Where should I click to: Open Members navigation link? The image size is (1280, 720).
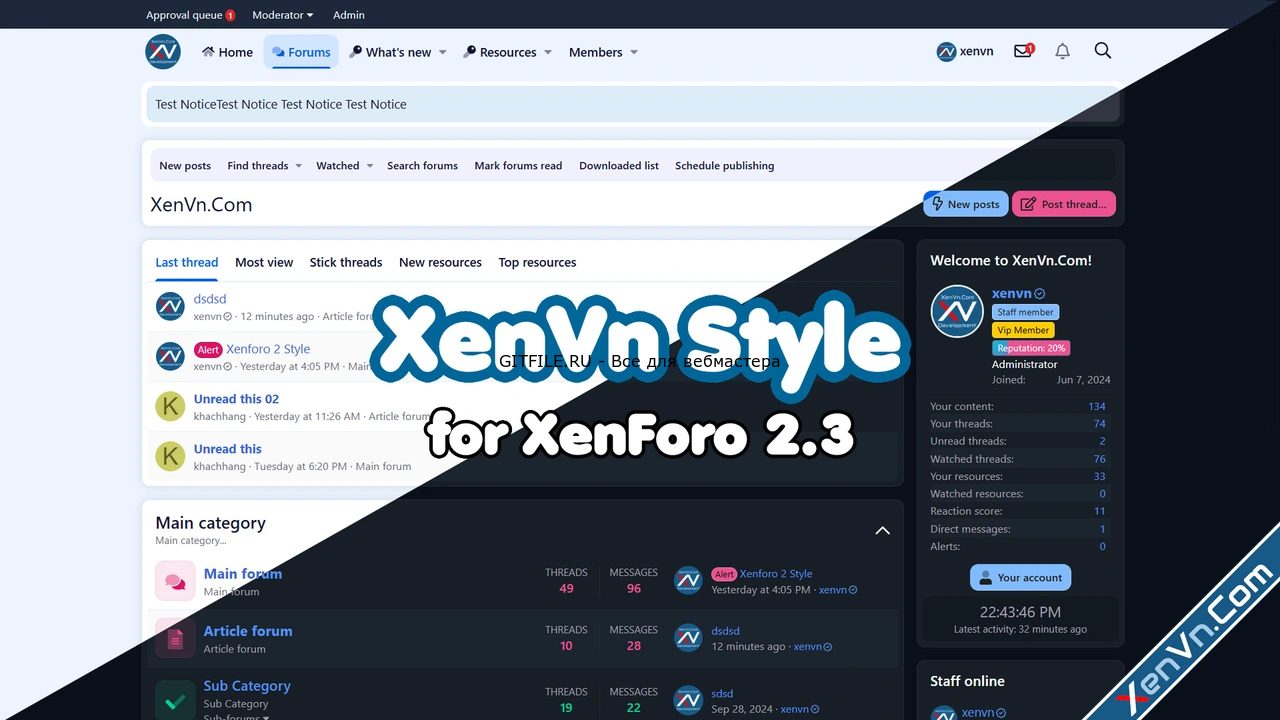click(x=596, y=52)
